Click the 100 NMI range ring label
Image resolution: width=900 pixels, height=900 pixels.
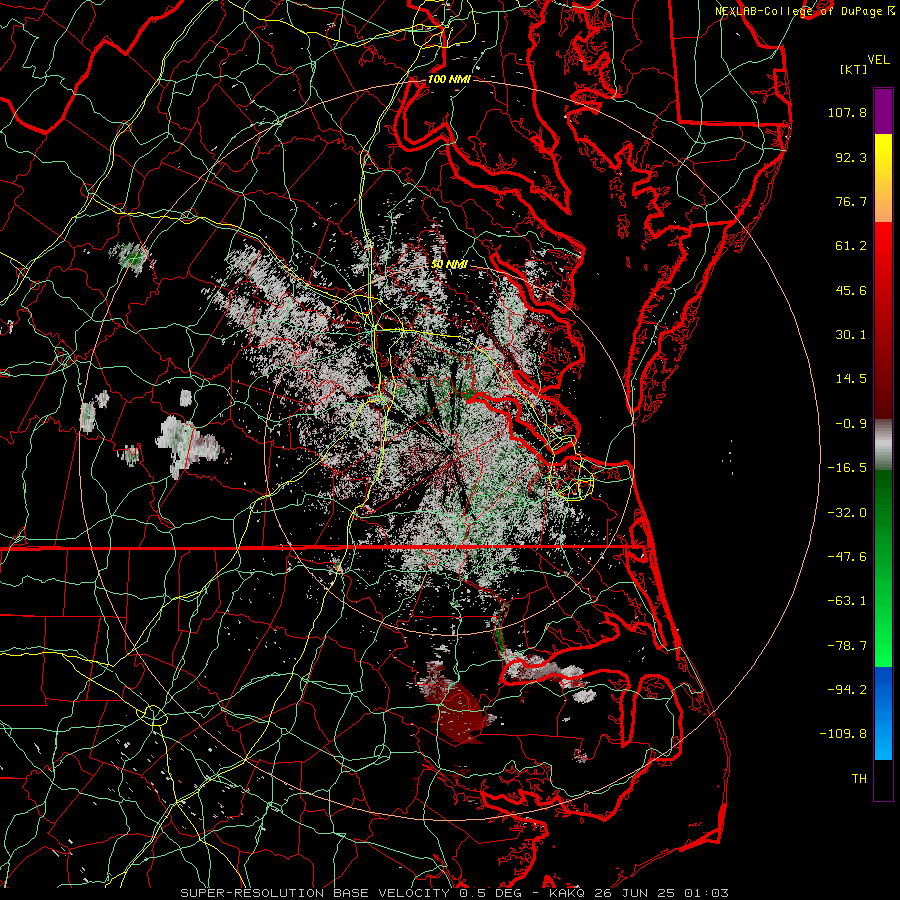click(x=449, y=79)
